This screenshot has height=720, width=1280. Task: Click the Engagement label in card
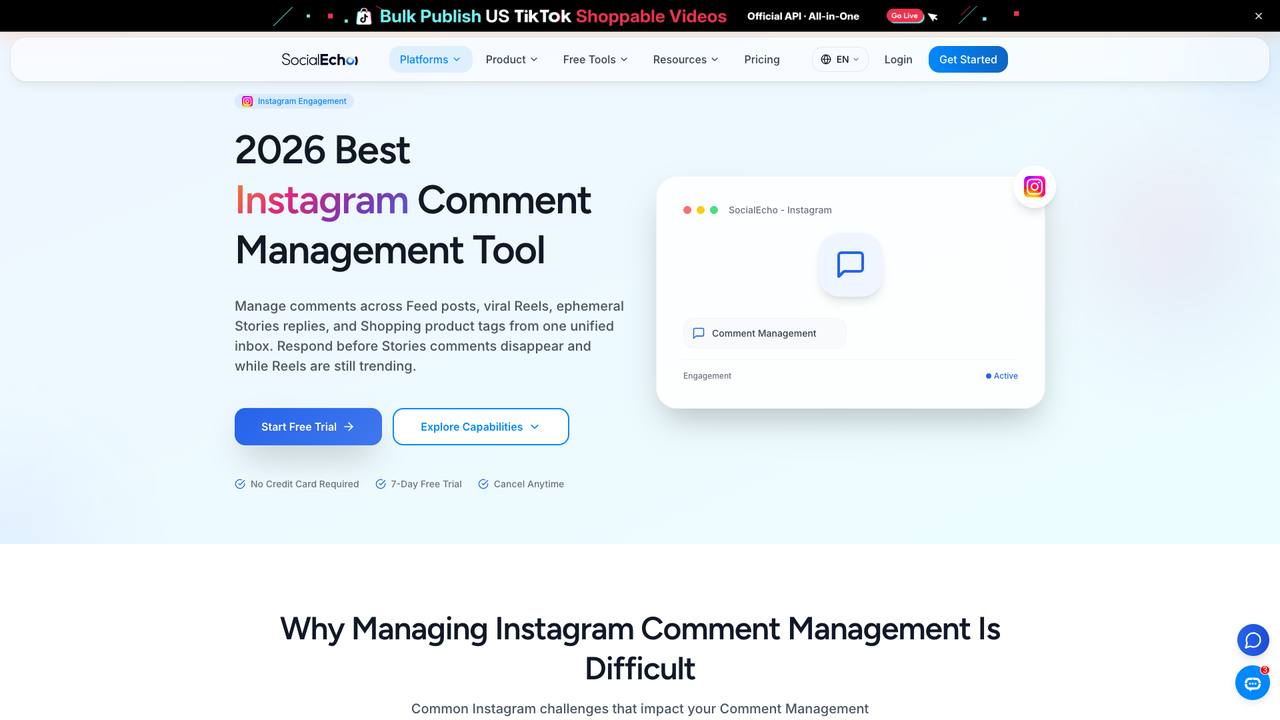click(x=707, y=376)
